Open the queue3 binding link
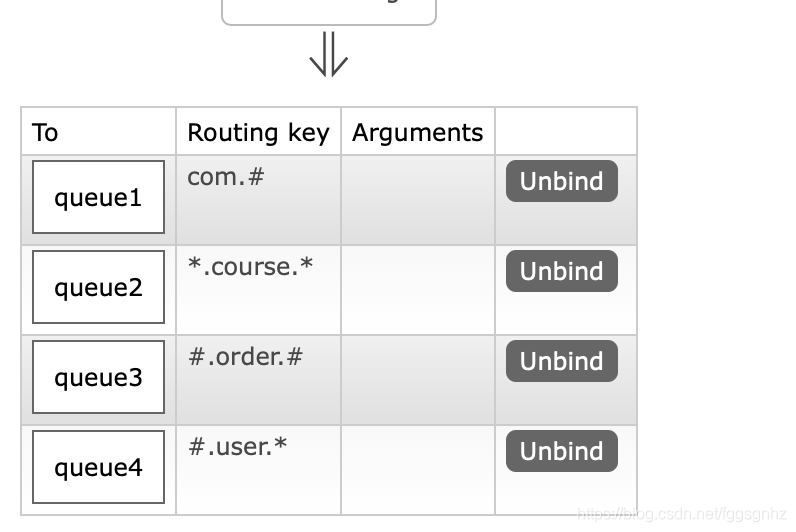The height and width of the screenshot is (532, 796). (x=98, y=377)
